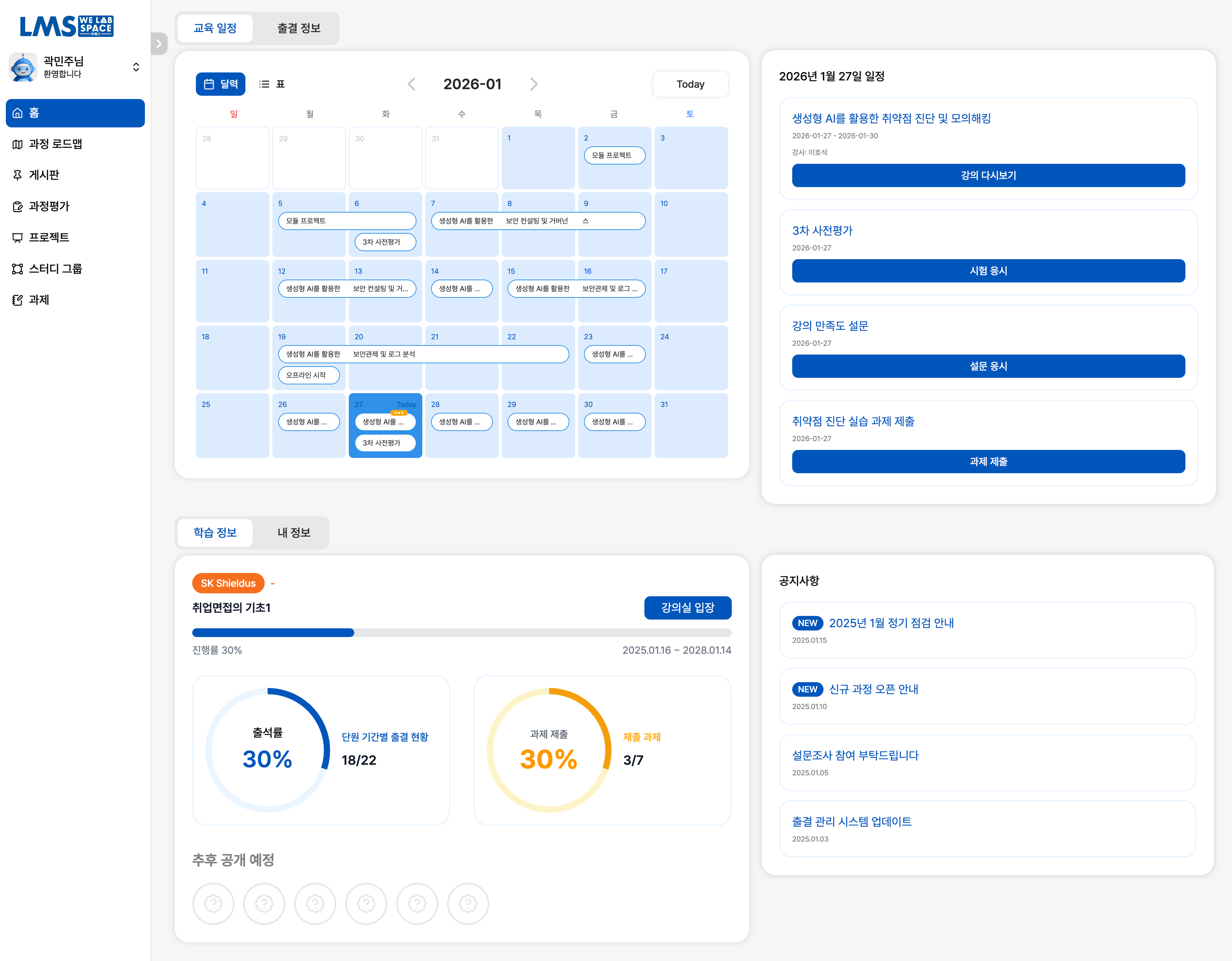This screenshot has width=1232, height=961.
Task: Click the 과제 제출 30% circular gauge
Action: coord(549,750)
